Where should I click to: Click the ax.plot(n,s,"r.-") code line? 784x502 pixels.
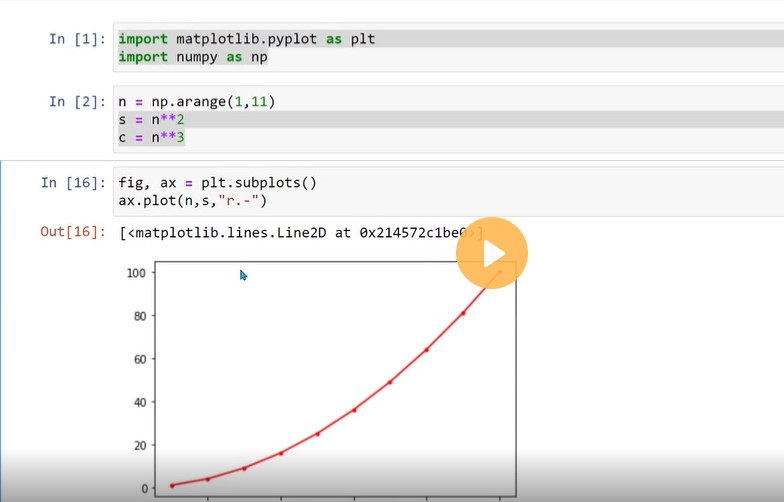pyautogui.click(x=193, y=200)
